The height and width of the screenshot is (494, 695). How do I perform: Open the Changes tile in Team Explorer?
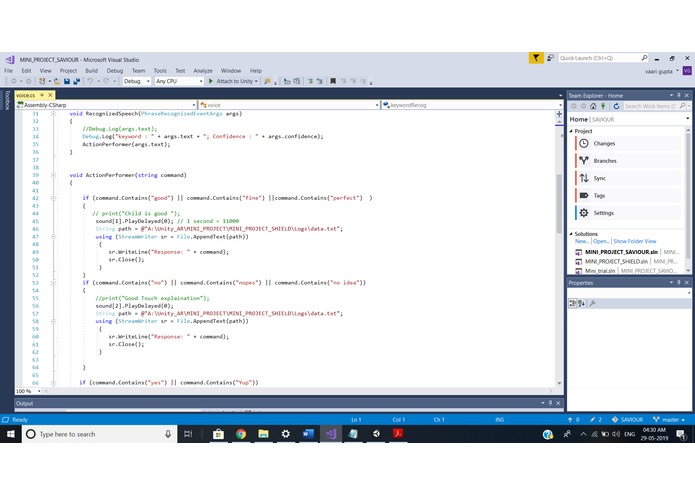(628, 144)
